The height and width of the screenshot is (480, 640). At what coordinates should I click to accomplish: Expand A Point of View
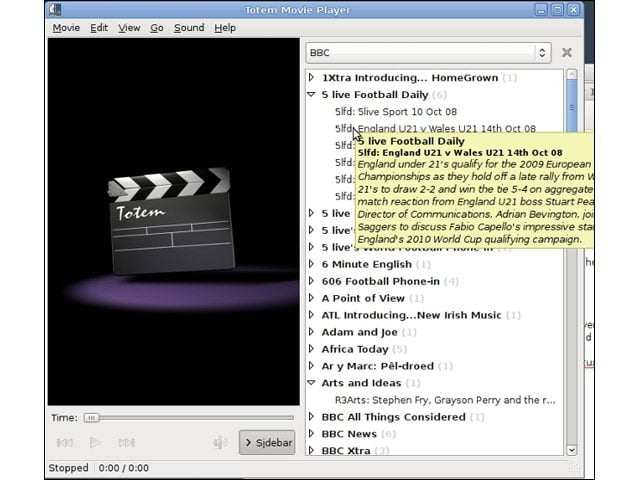(311, 298)
